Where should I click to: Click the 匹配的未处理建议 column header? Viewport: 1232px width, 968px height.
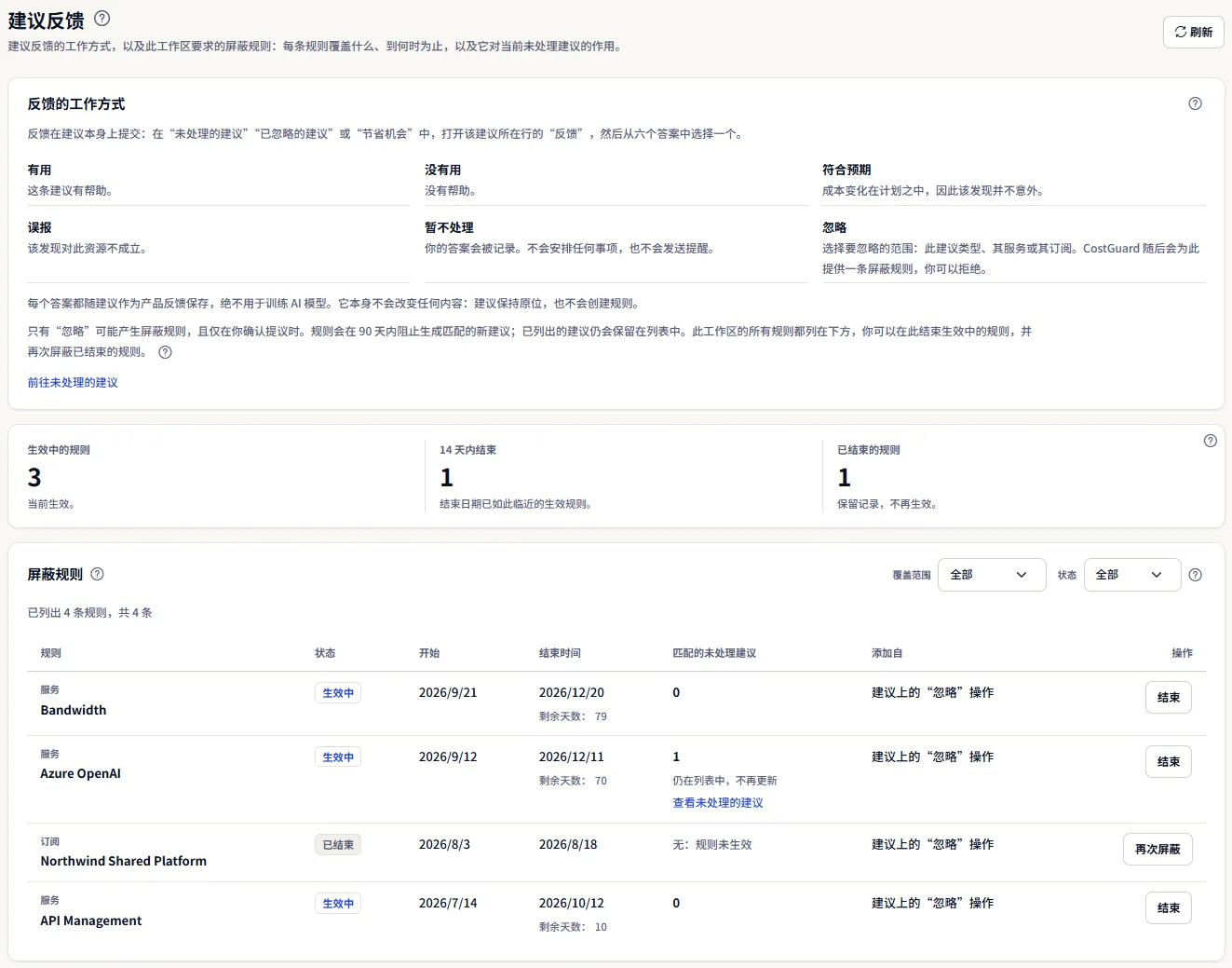(x=714, y=653)
